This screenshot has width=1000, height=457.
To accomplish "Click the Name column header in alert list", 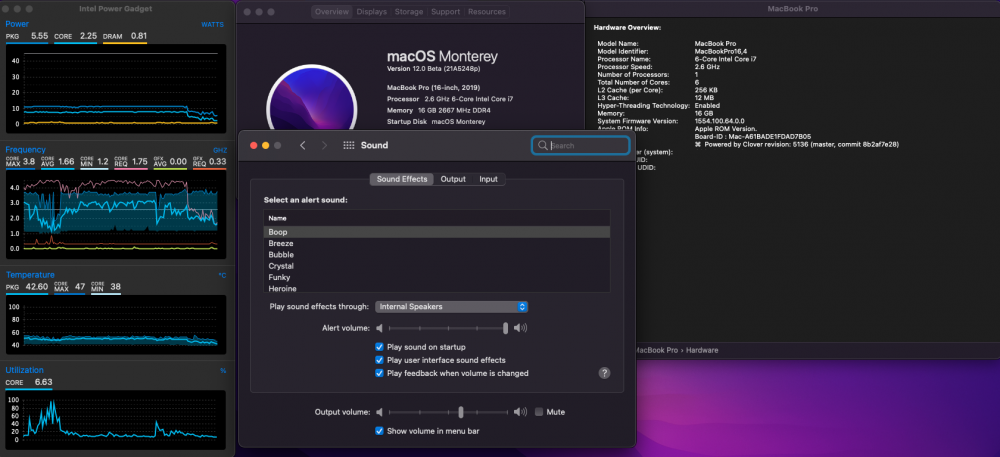I will 437,218.
